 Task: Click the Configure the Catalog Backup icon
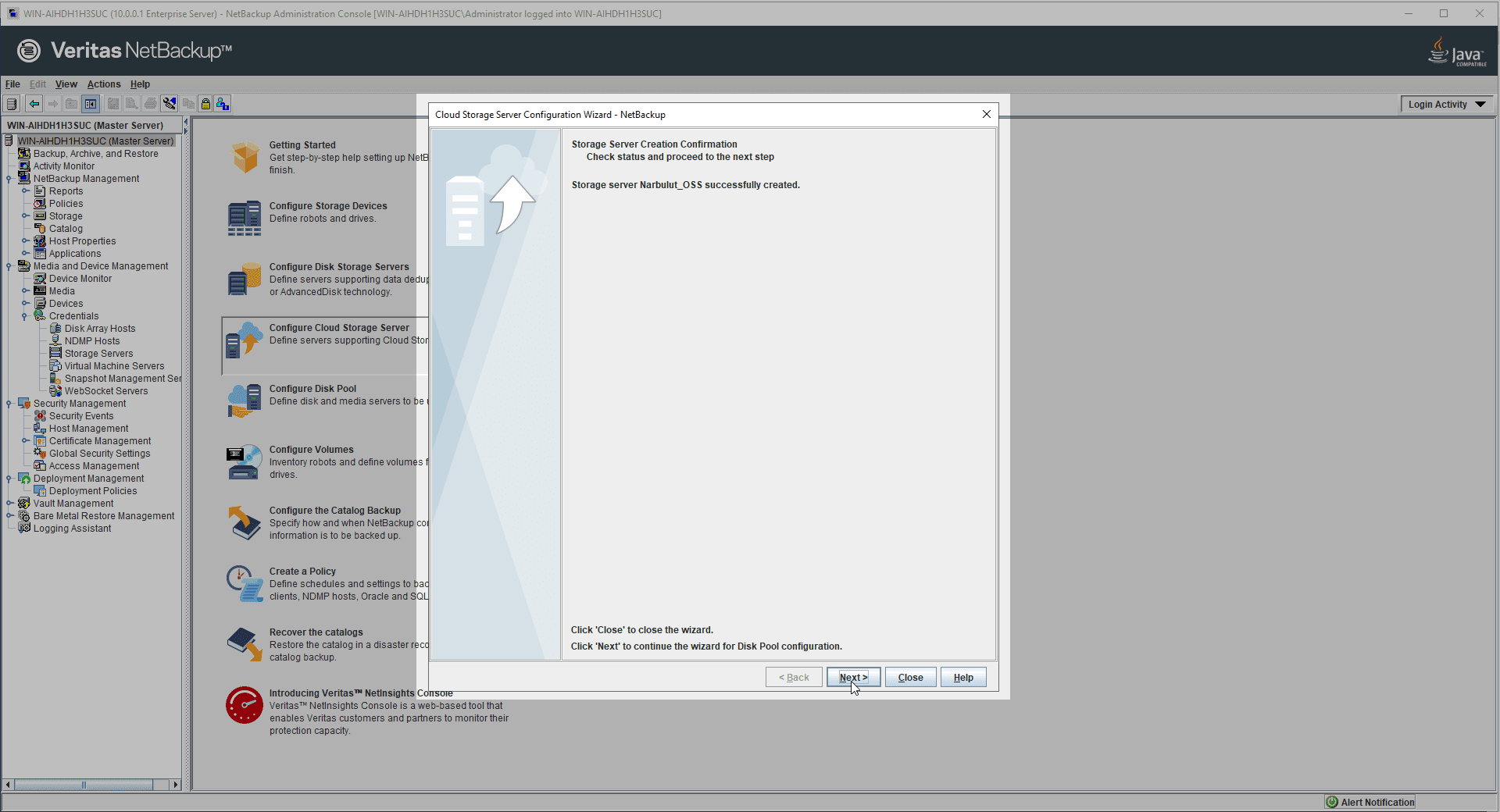click(x=245, y=522)
